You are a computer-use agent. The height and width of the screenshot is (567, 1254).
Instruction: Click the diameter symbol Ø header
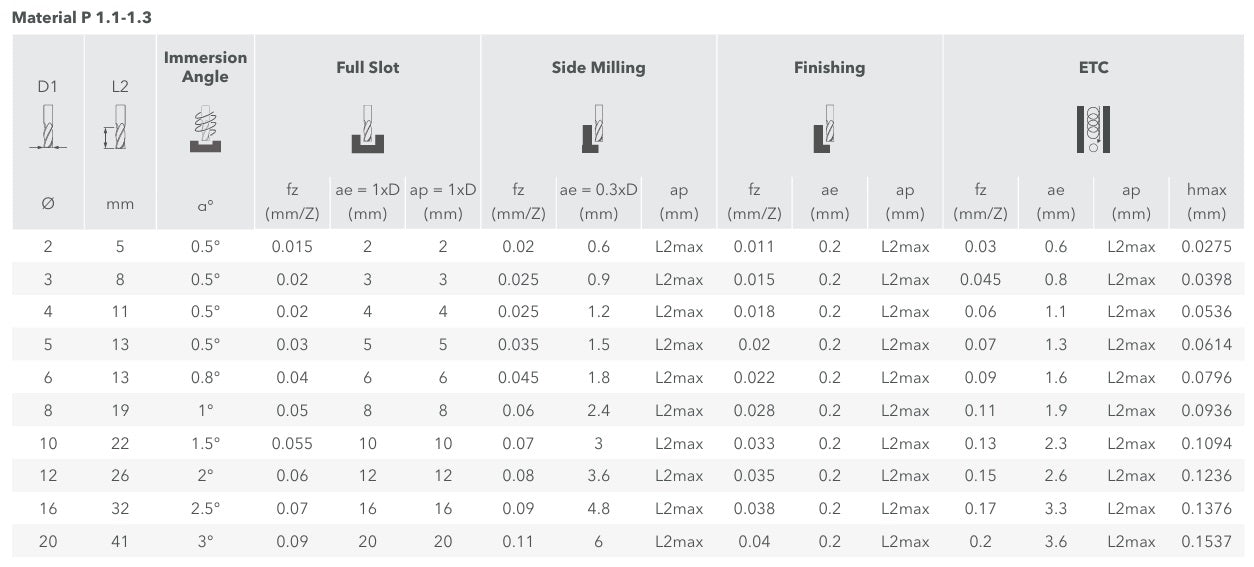click(x=47, y=203)
